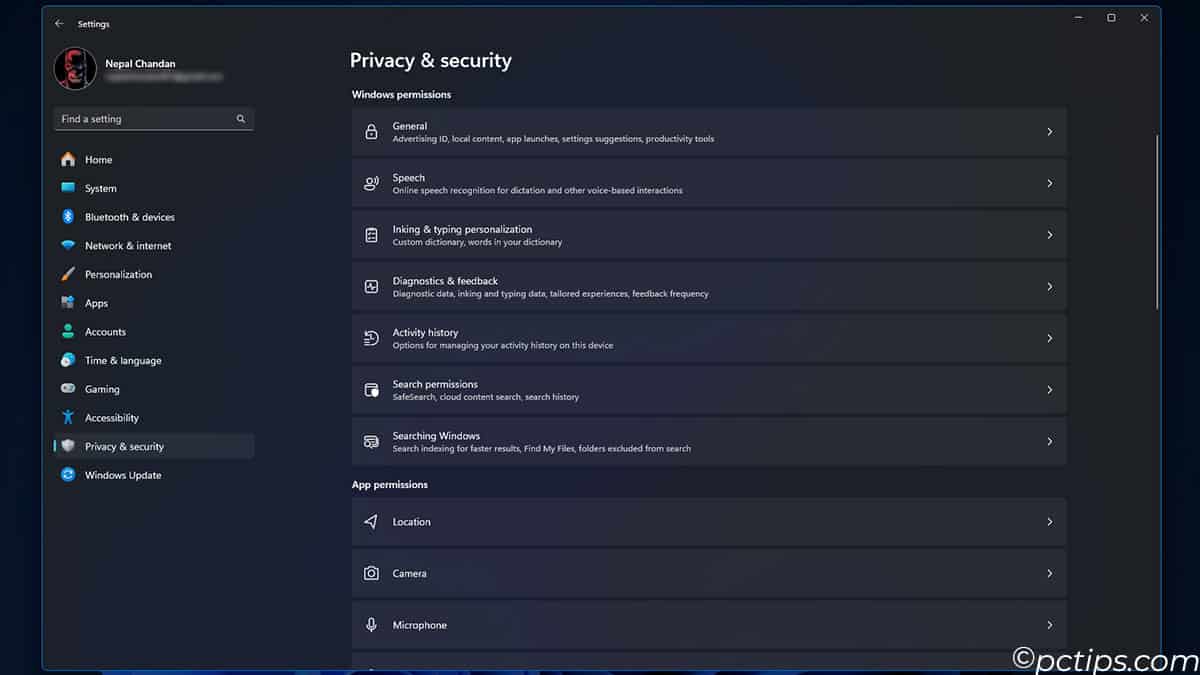The height and width of the screenshot is (675, 1200).
Task: Expand the Location permission chevron
Action: pyautogui.click(x=1049, y=522)
